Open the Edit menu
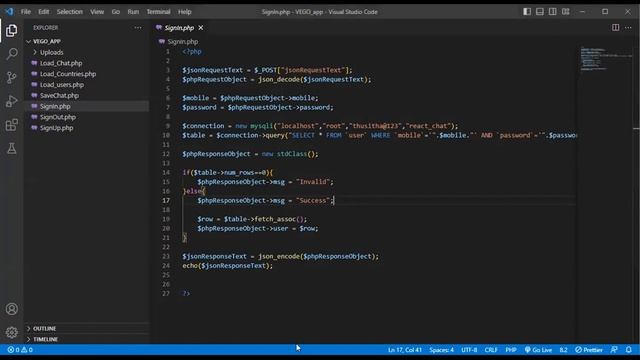The width and height of the screenshot is (640, 360). pyautogui.click(x=44, y=12)
